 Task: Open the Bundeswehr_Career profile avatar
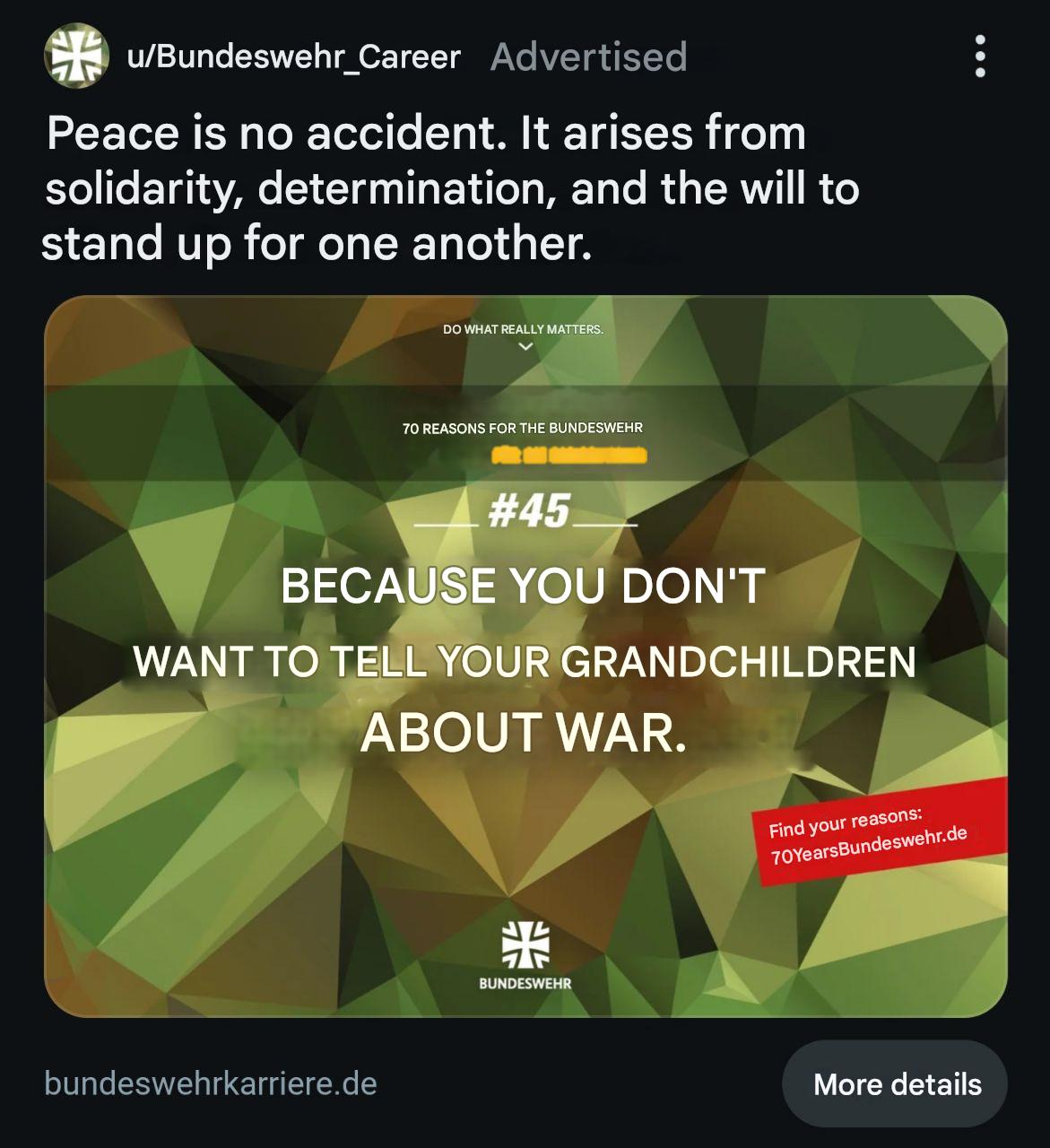tap(76, 57)
